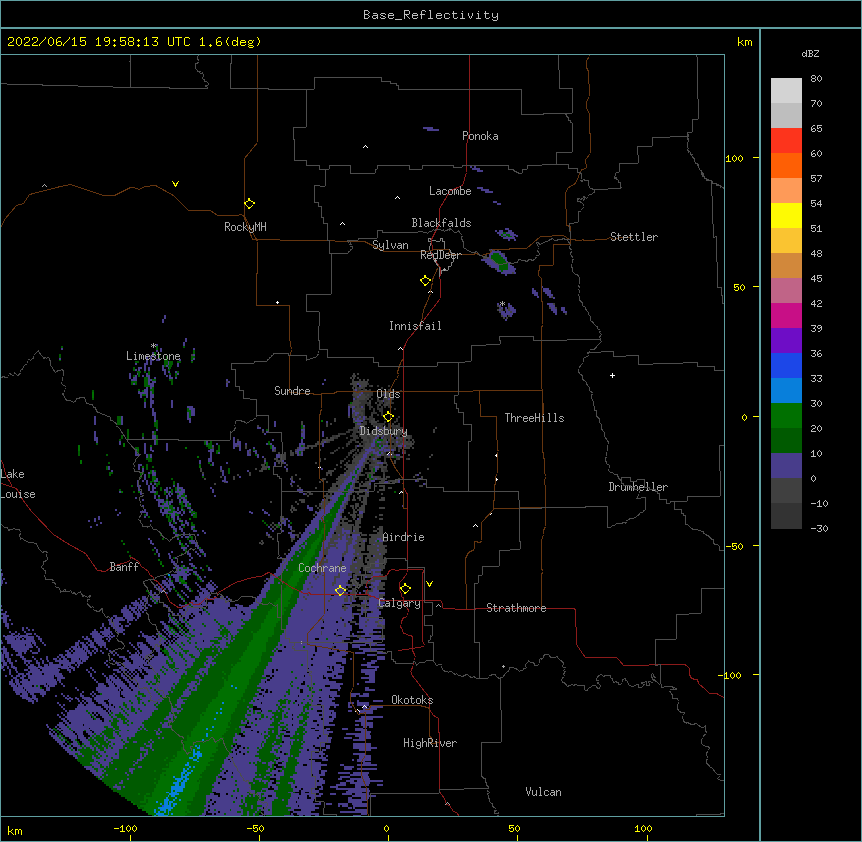This screenshot has height=842, width=862.
Task: Click the Ponoka city label
Action: (480, 136)
